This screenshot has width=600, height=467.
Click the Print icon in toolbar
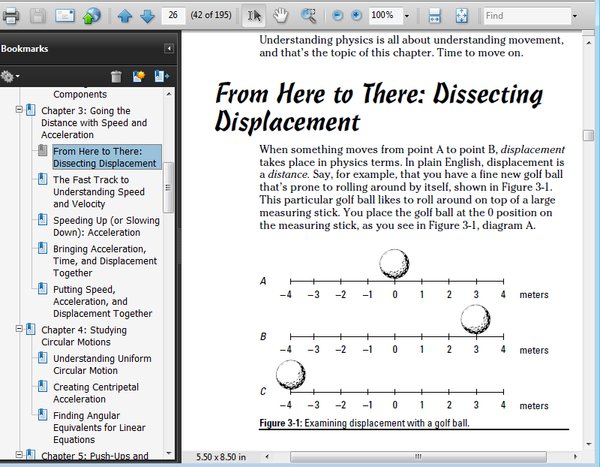pos(11,16)
